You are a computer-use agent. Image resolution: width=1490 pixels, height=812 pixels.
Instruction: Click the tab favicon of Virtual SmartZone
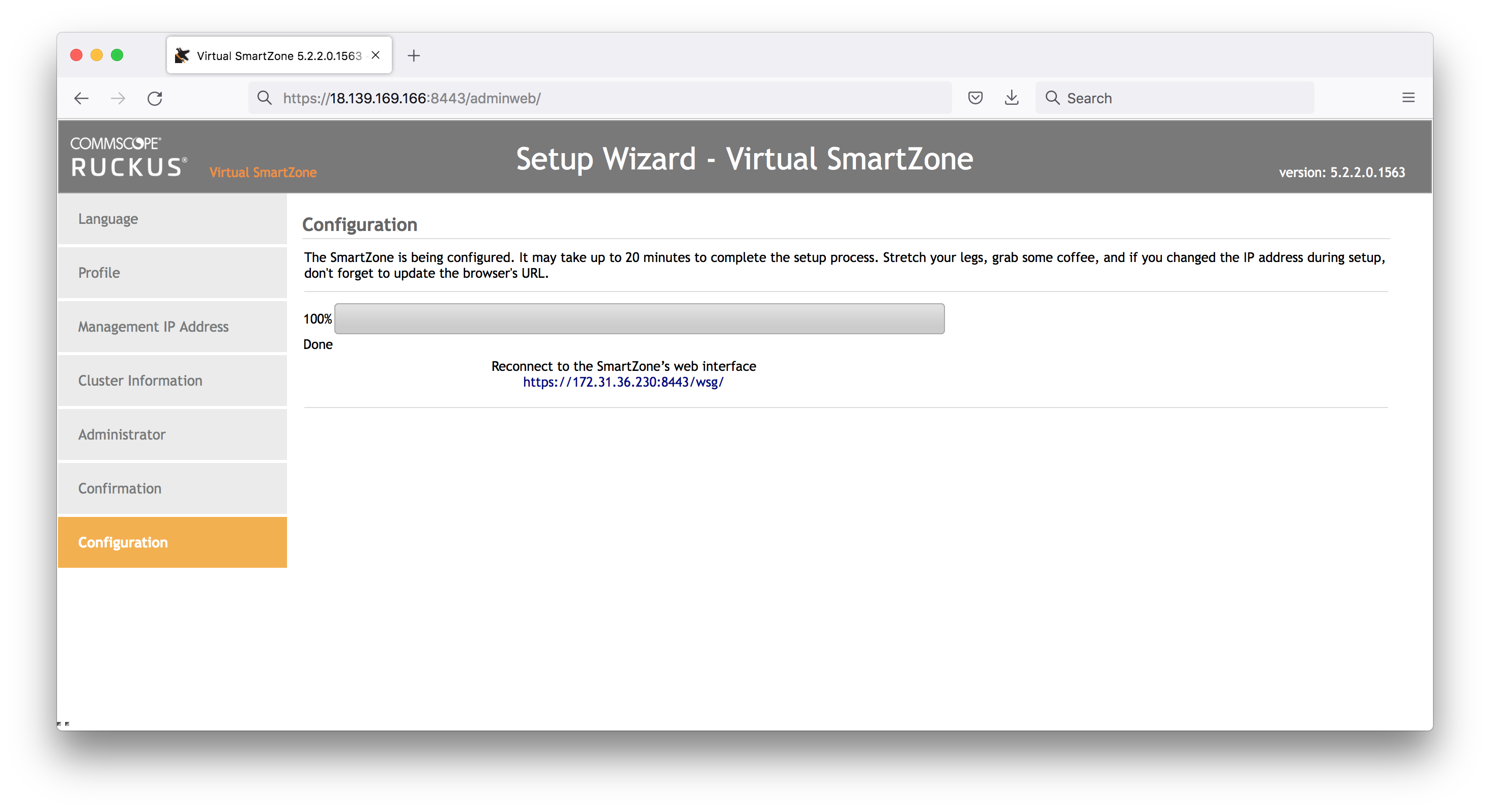tap(182, 55)
